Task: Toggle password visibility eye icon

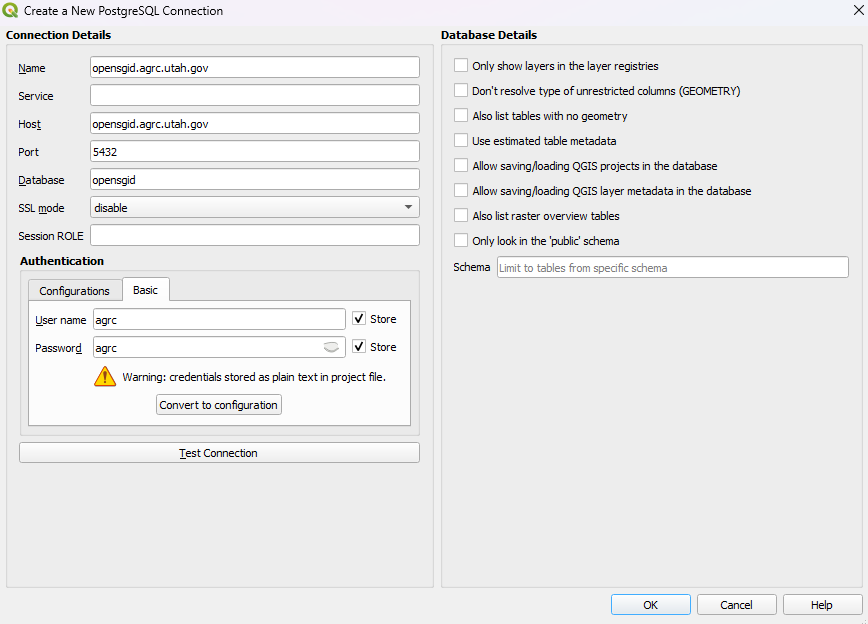Action: (x=331, y=348)
